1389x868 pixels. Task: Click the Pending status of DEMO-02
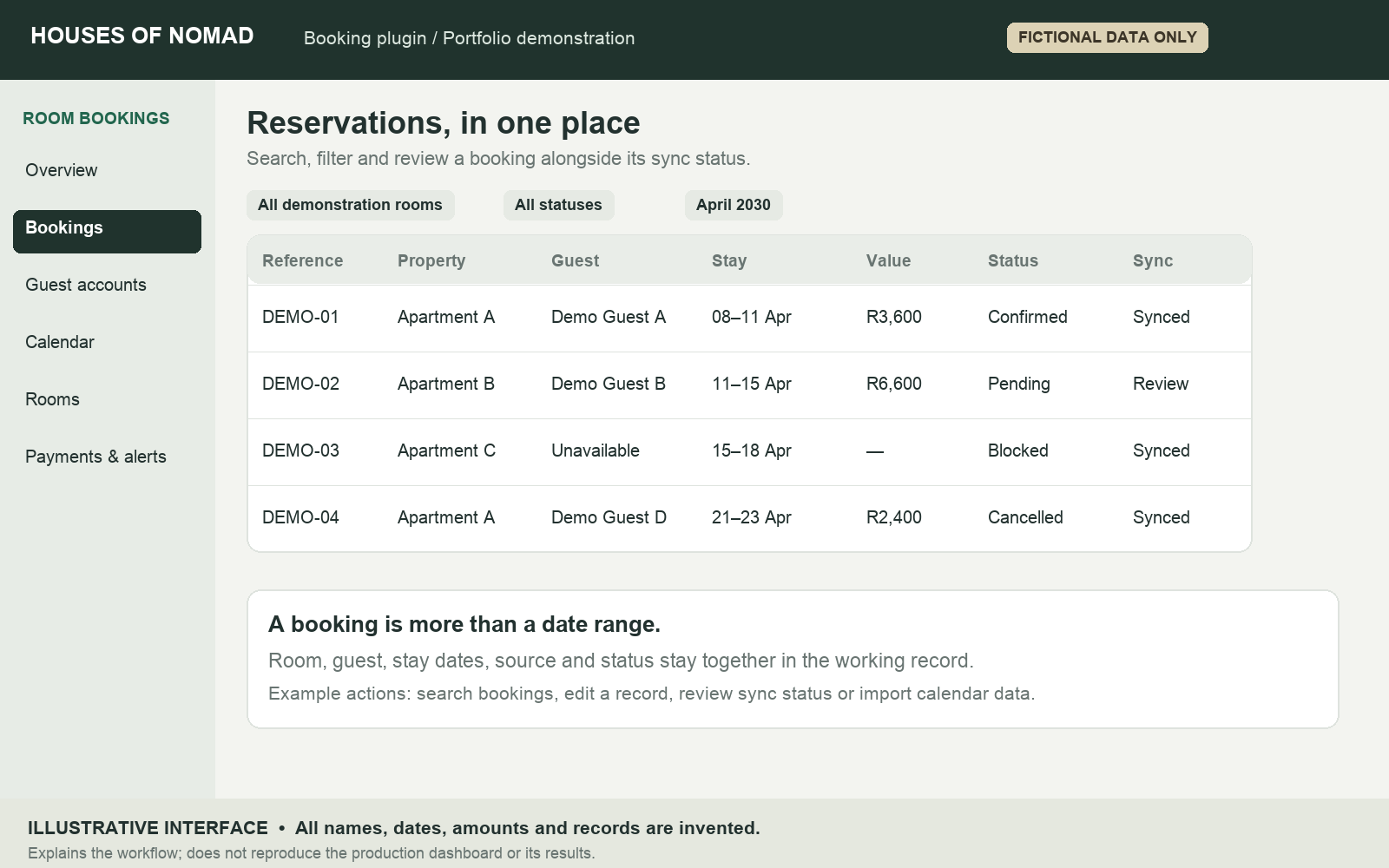pos(1019,384)
